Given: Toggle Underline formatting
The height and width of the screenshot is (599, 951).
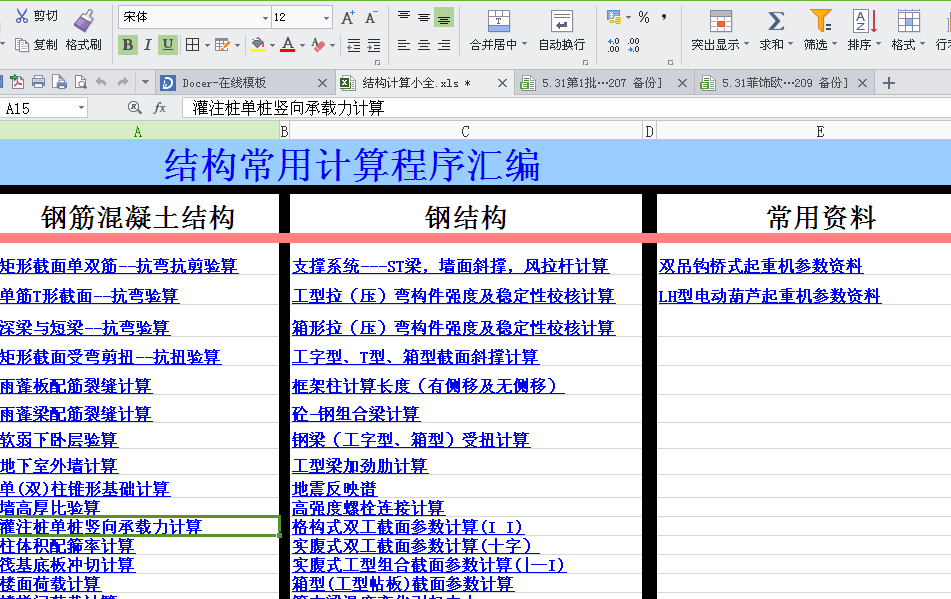Looking at the screenshot, I should click(x=168, y=44).
